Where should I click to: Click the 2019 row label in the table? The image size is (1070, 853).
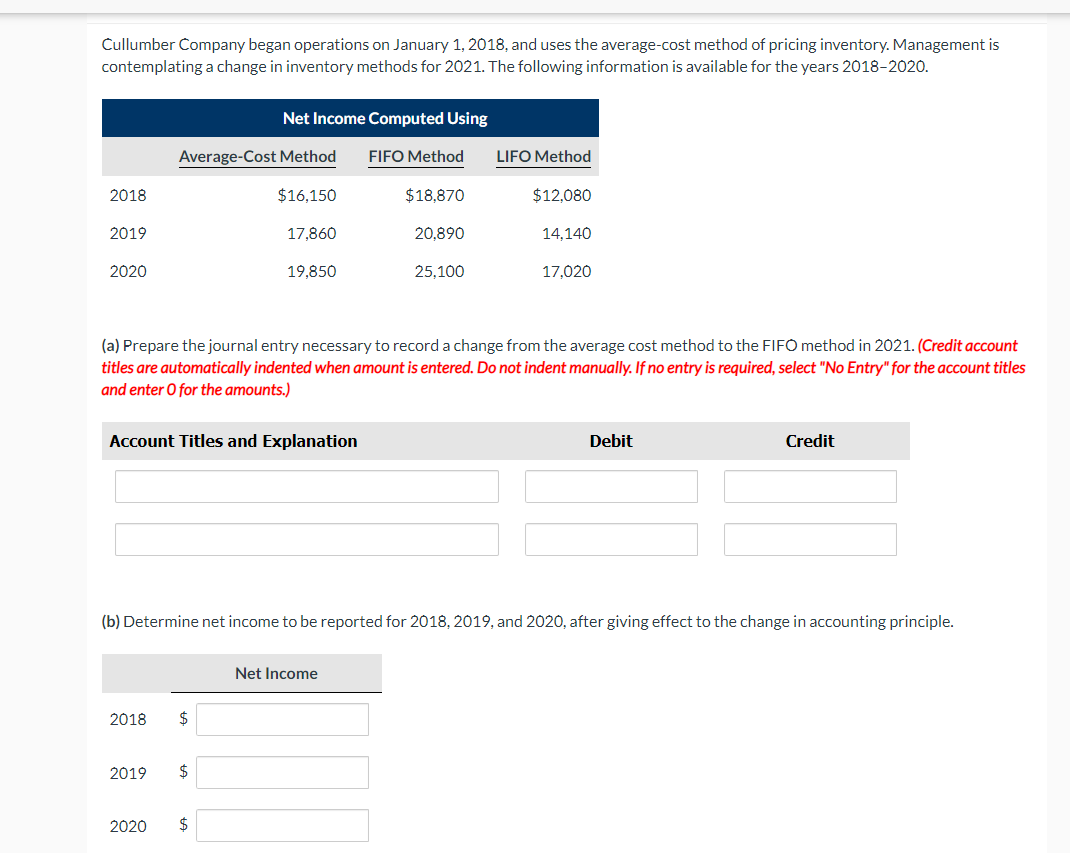click(128, 233)
